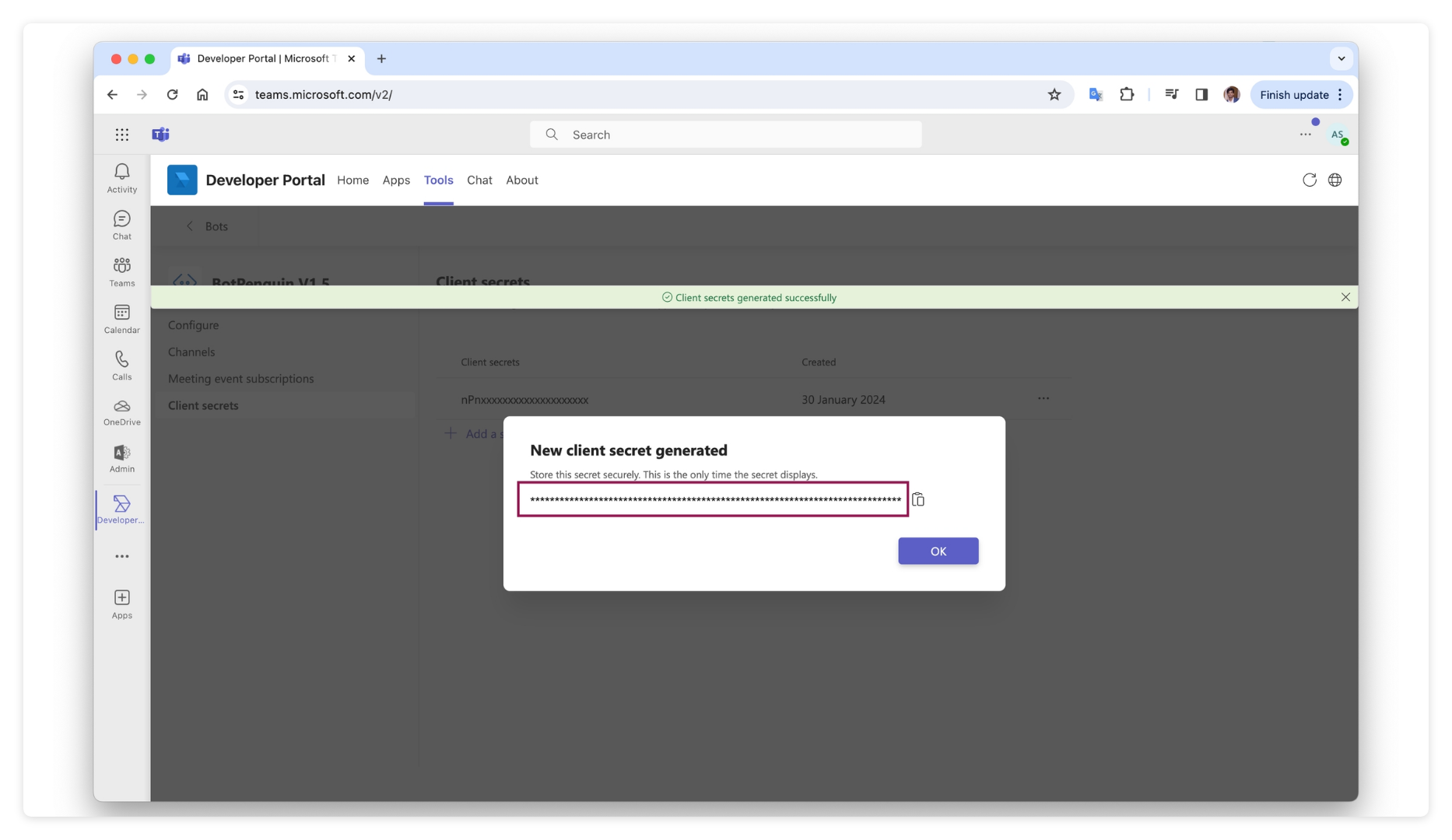Bookmark this page with the star icon
This screenshot has width=1452, height=840.
(x=1054, y=94)
